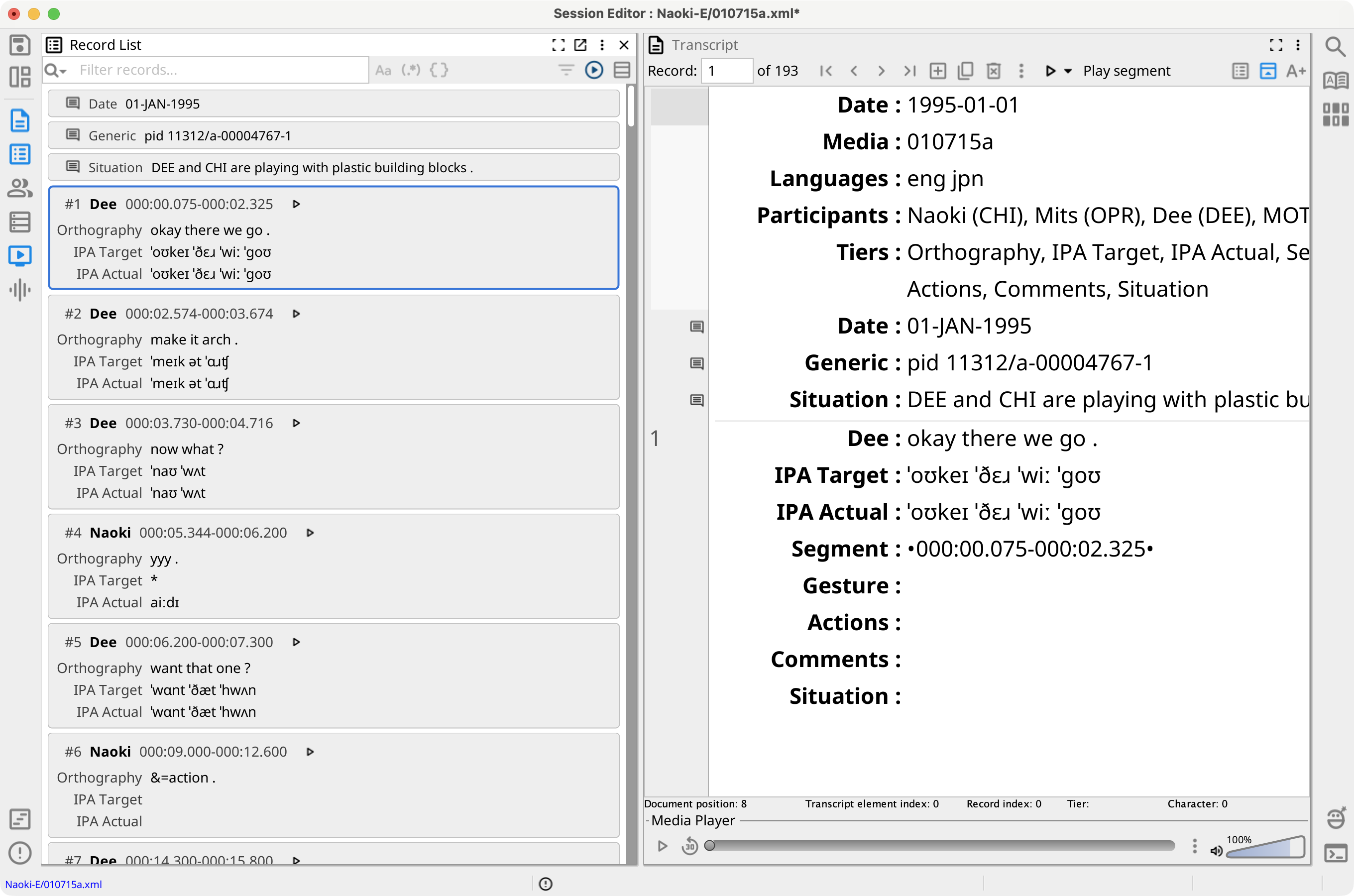
Task: Click the comment icon beside Situation line
Action: point(696,400)
